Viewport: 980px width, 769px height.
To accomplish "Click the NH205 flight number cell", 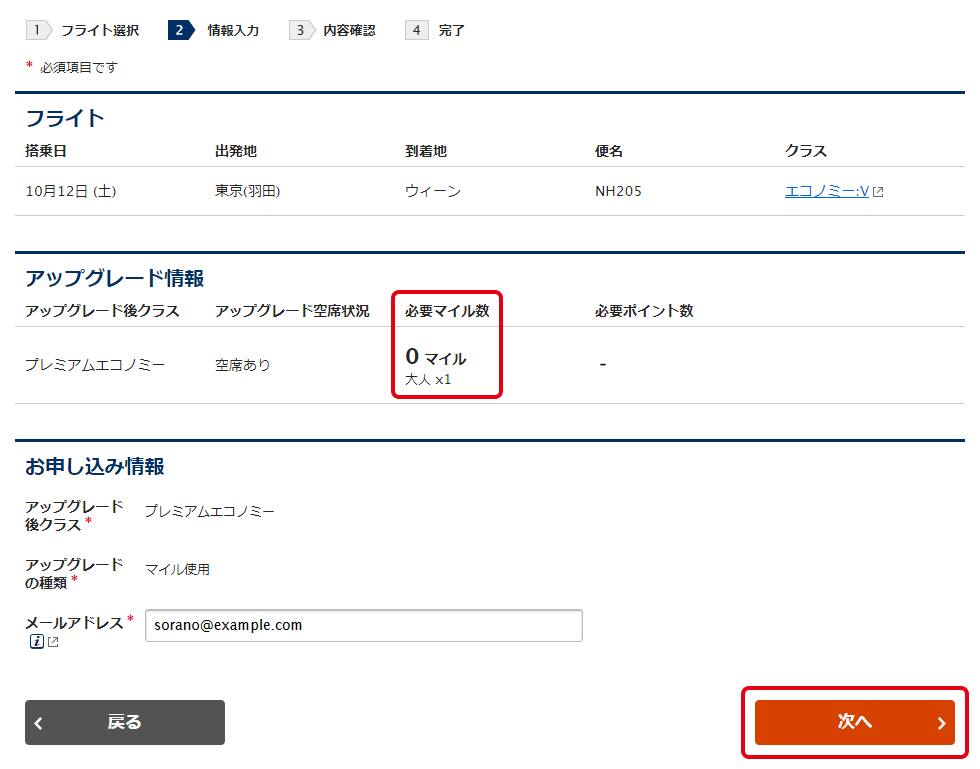I will (618, 191).
